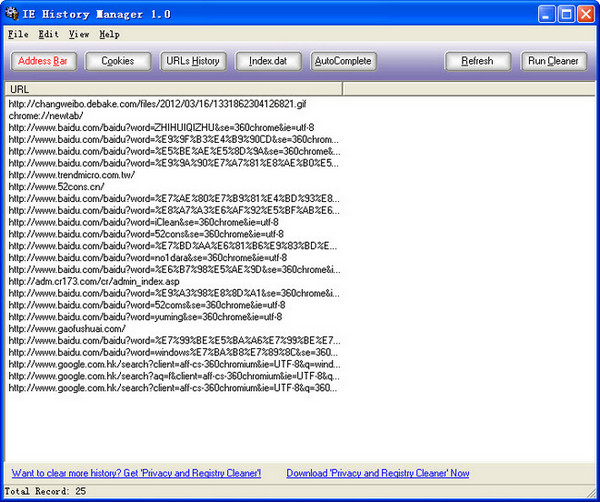Select the chrome://newtab/ entry

[46, 116]
